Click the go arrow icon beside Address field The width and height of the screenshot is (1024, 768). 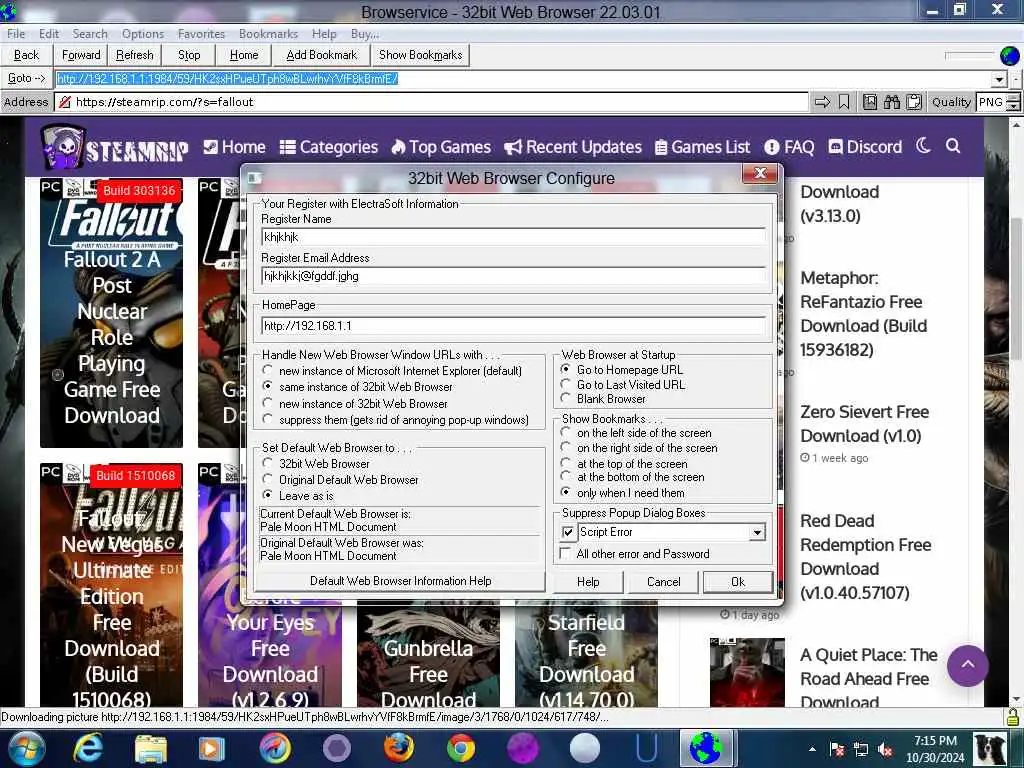[823, 102]
